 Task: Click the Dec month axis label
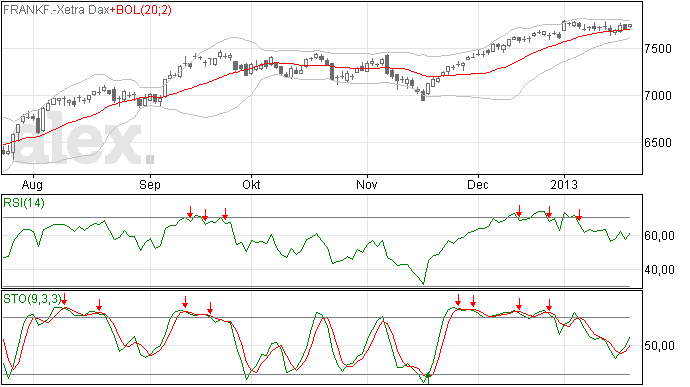[x=478, y=184]
